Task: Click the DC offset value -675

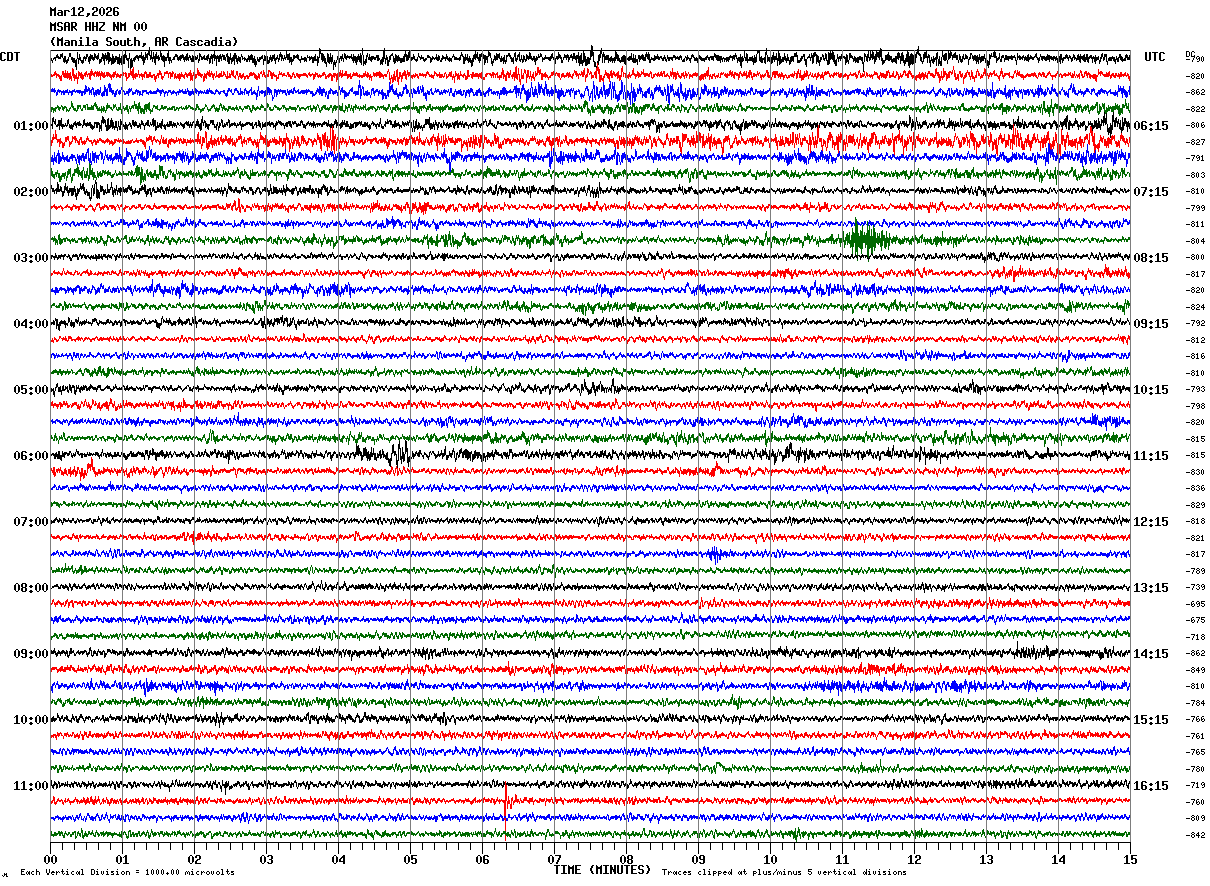Action: [1195, 620]
